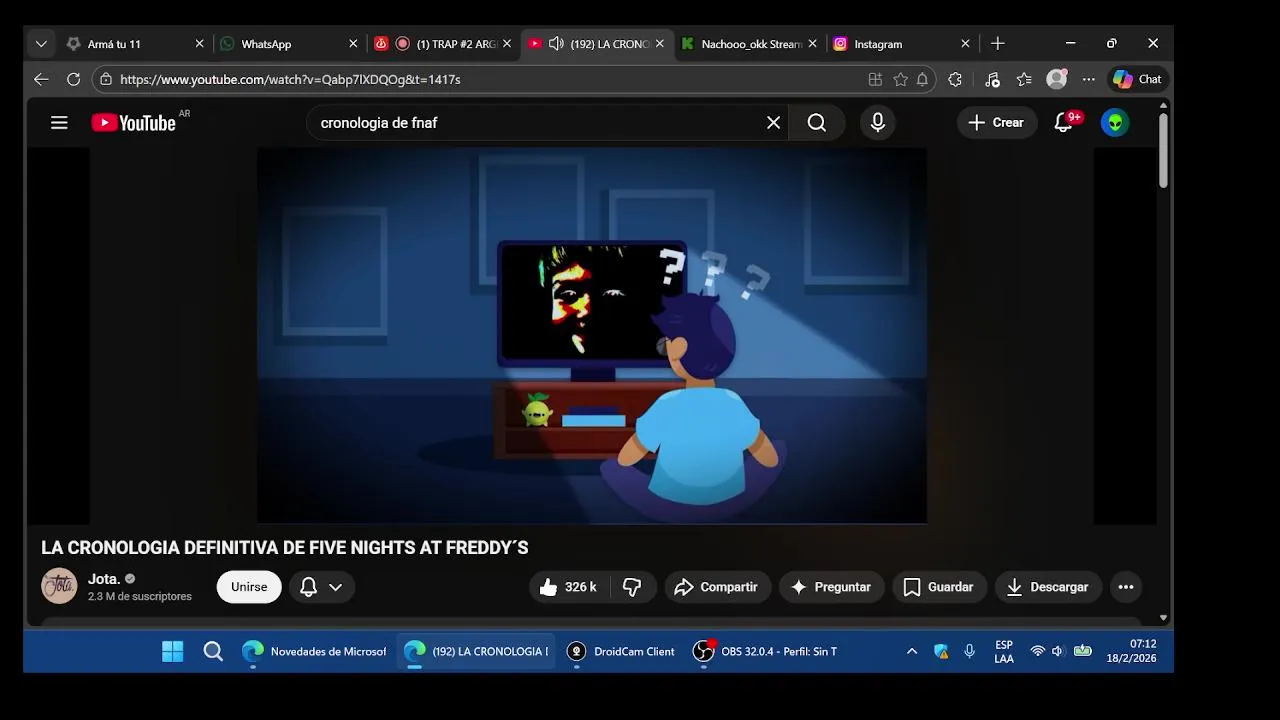Reload the page in the browser
The image size is (1280, 720).
tap(73, 79)
